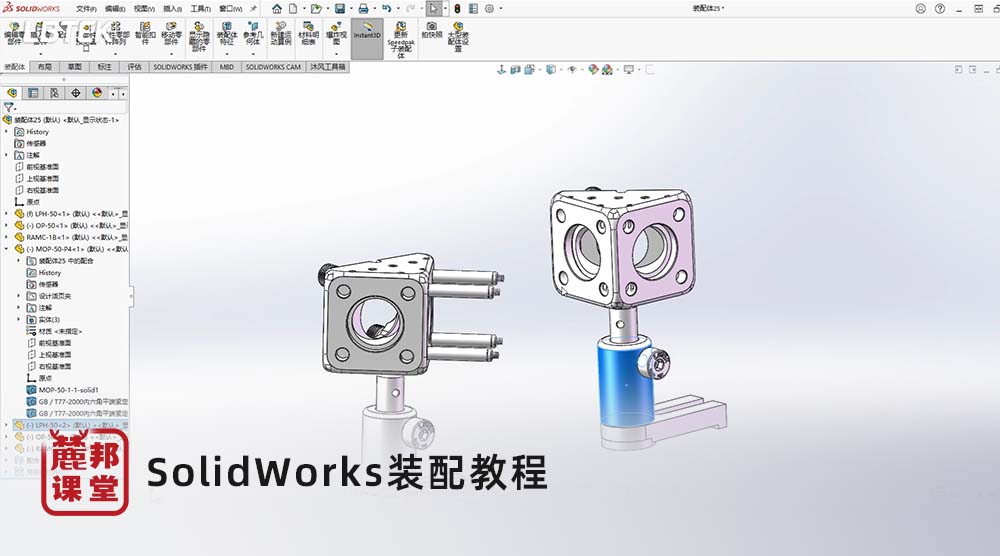Open the 文件(F) File menu

(x=86, y=9)
